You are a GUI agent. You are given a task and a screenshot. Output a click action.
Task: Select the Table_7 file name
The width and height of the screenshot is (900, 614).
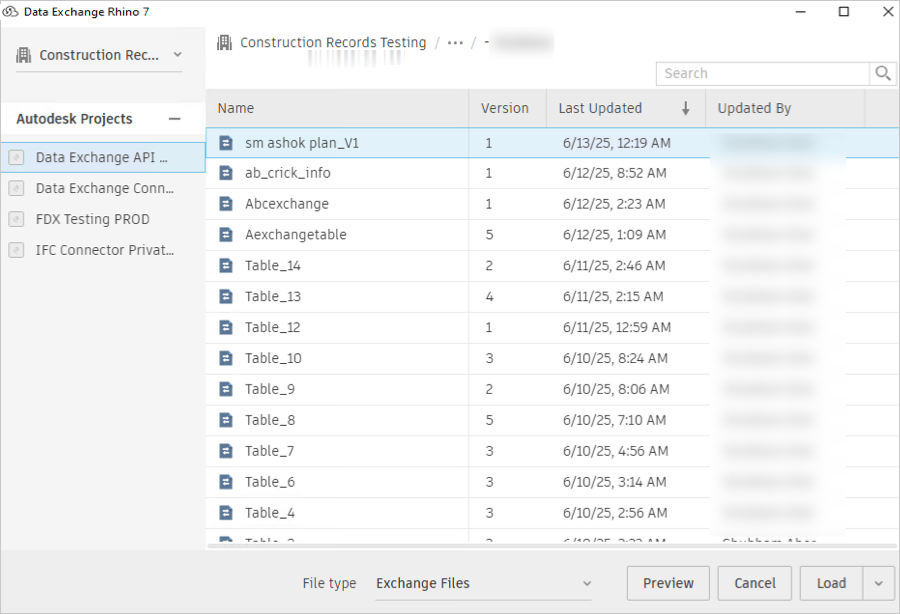pos(270,451)
